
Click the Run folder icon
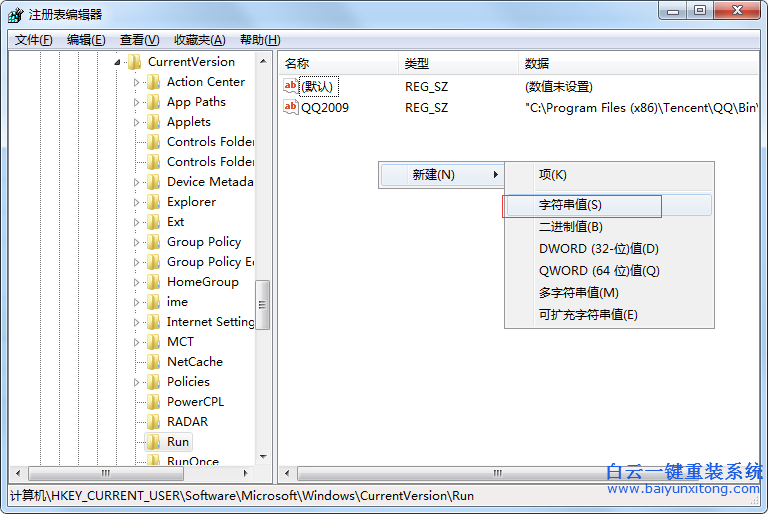tap(153, 442)
